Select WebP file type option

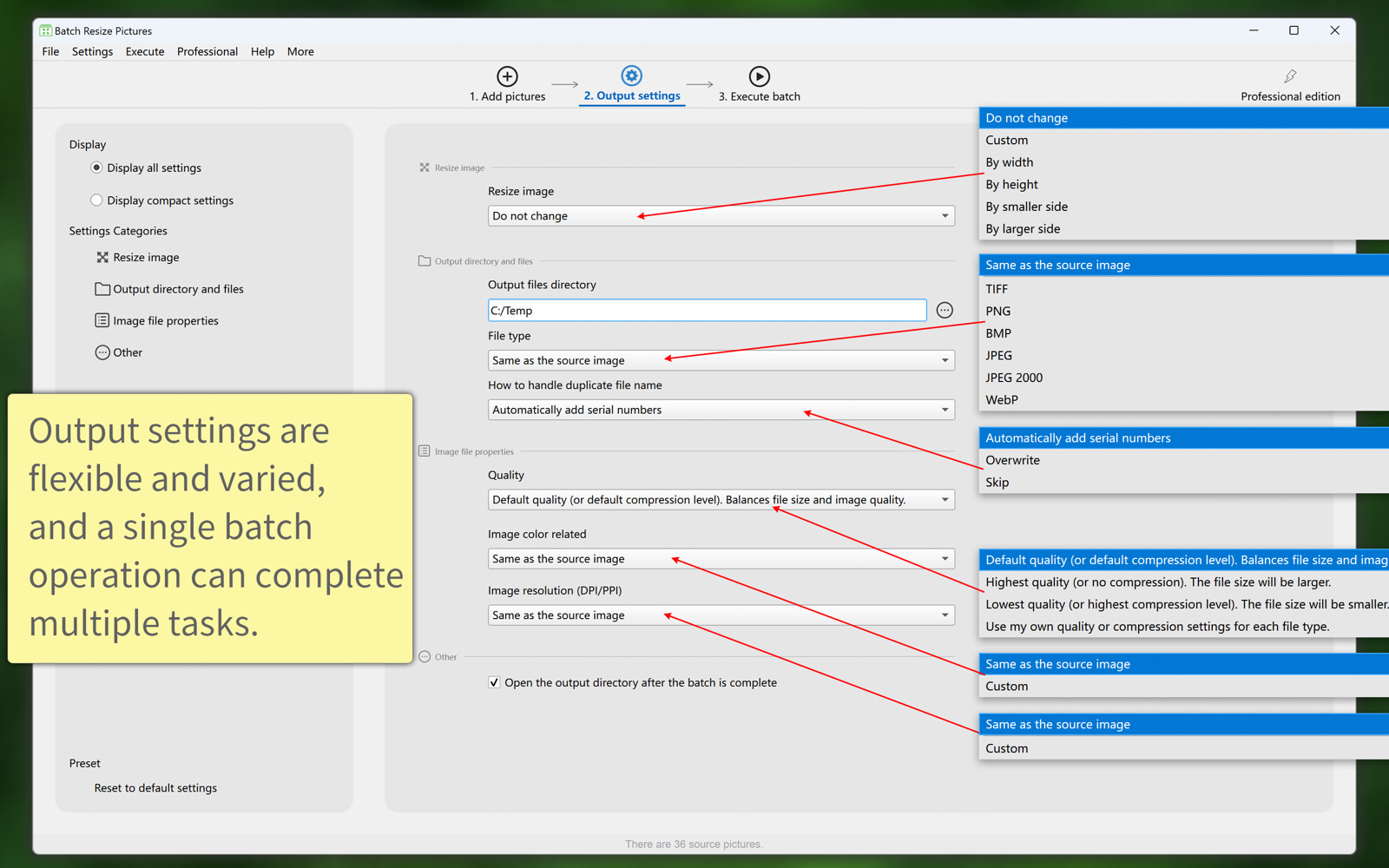(1184, 400)
